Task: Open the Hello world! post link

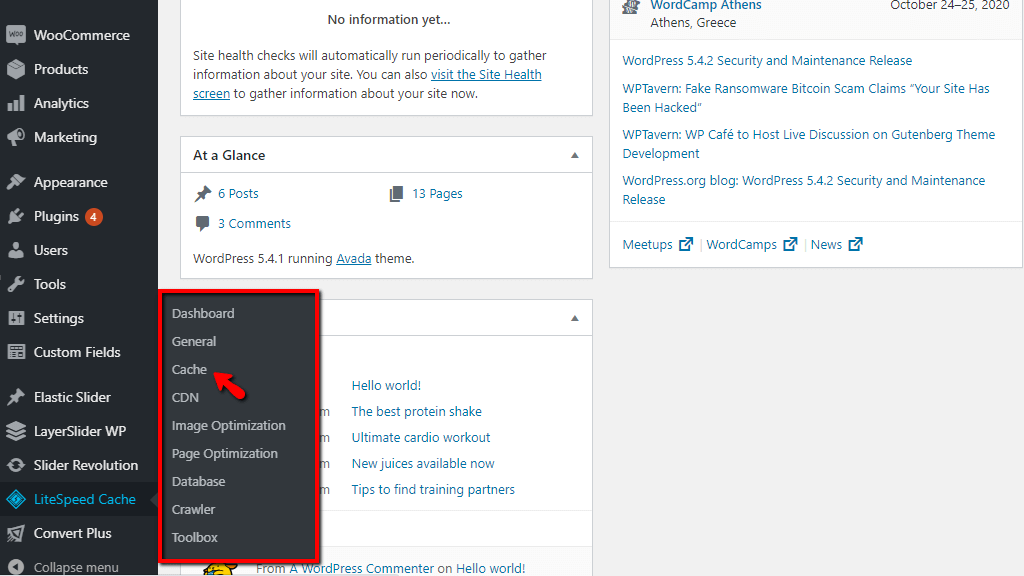Action: click(387, 385)
